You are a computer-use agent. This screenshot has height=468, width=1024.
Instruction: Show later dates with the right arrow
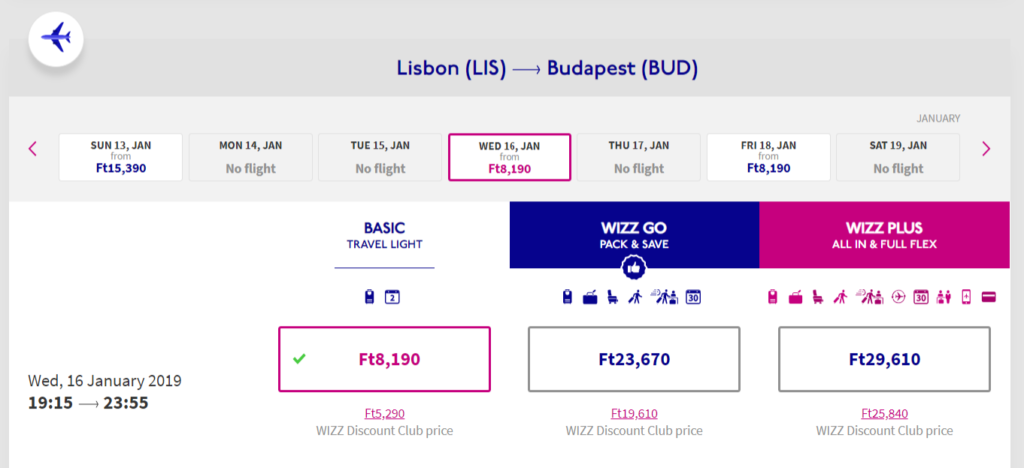point(986,149)
